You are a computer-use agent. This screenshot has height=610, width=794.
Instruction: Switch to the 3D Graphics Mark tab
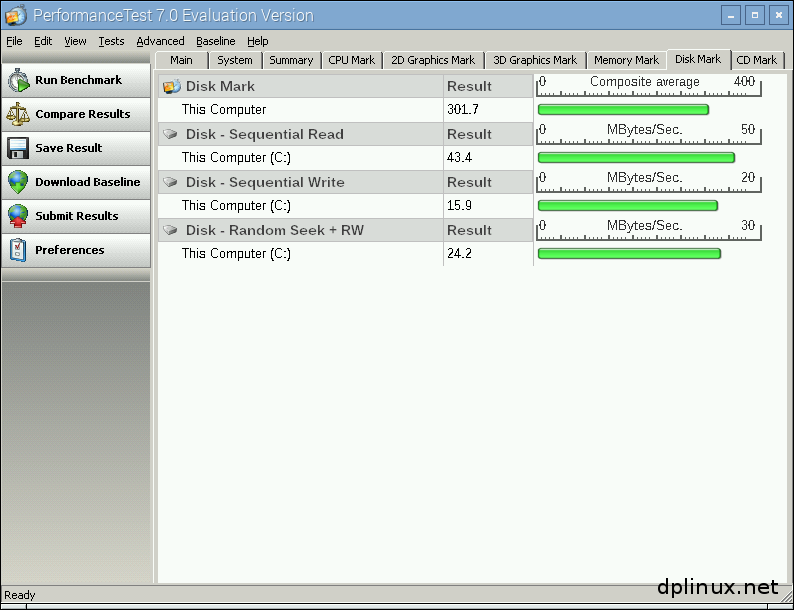535,60
